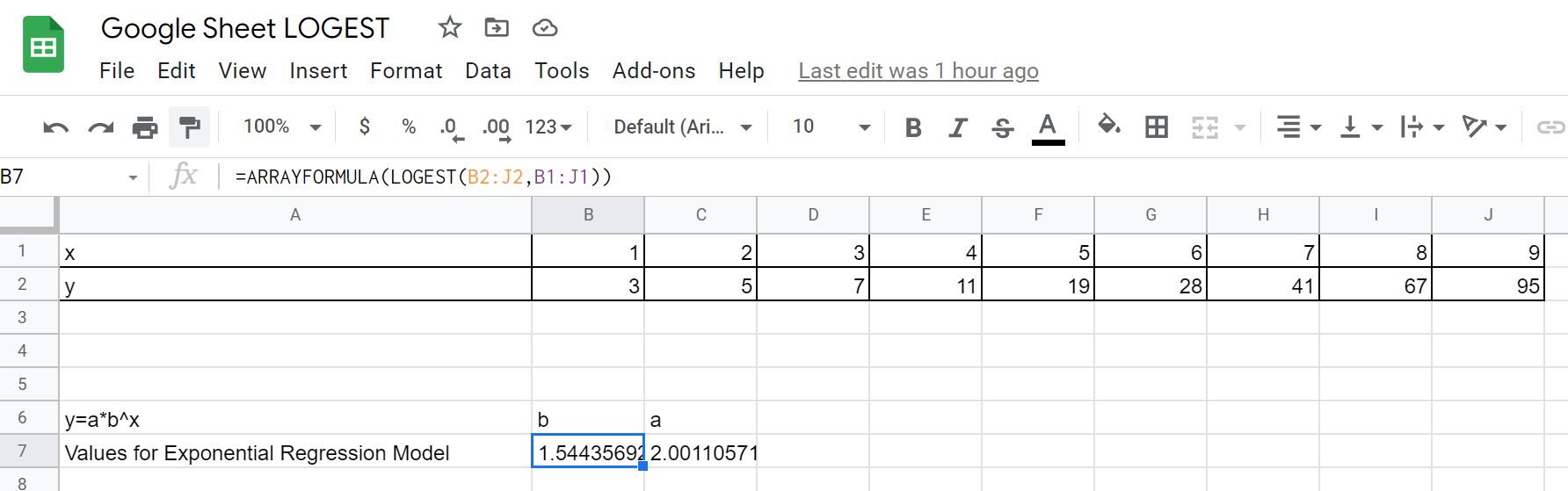Open the font family dropdown

point(683,126)
